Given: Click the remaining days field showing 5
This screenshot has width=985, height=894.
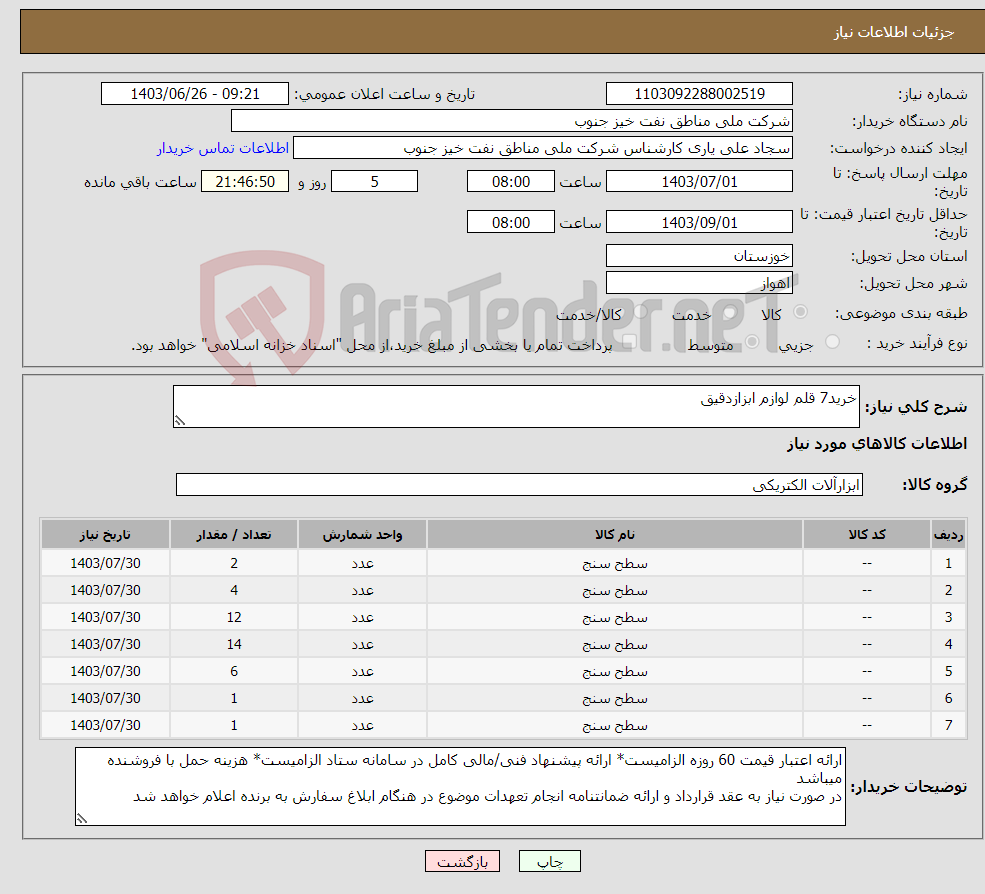Looking at the screenshot, I should coord(374,182).
